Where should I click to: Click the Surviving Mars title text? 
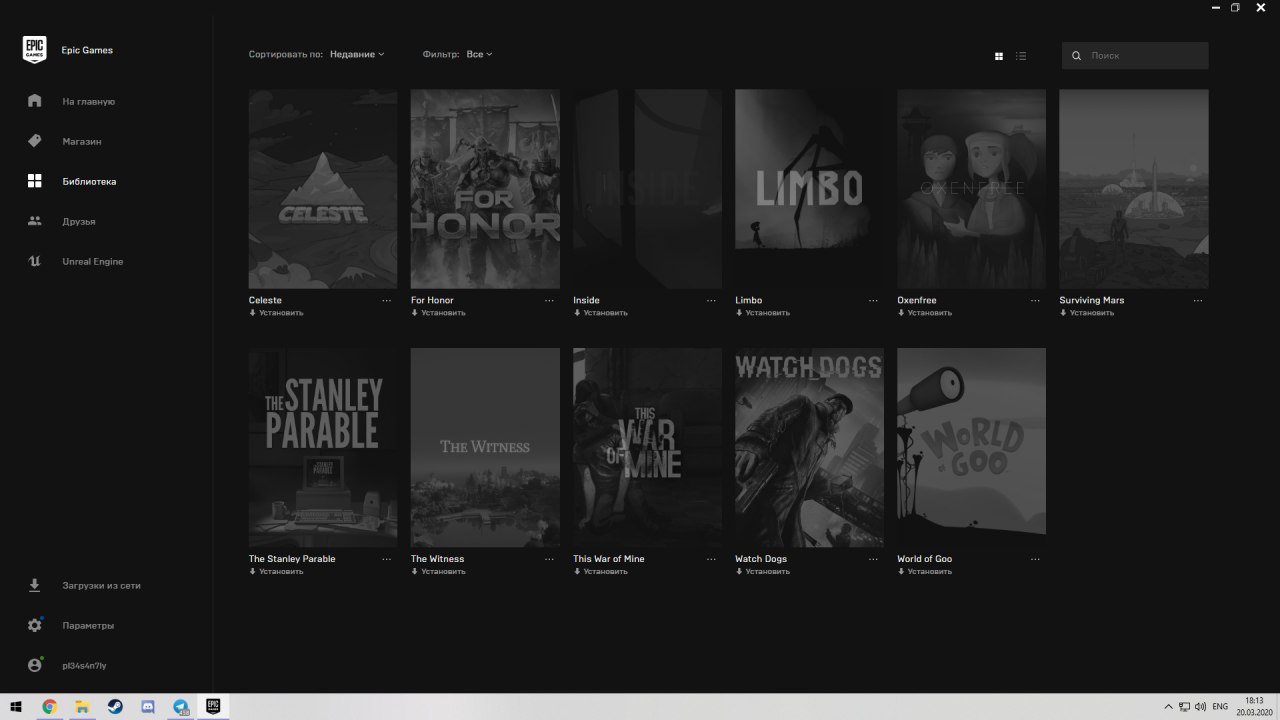(x=1092, y=300)
